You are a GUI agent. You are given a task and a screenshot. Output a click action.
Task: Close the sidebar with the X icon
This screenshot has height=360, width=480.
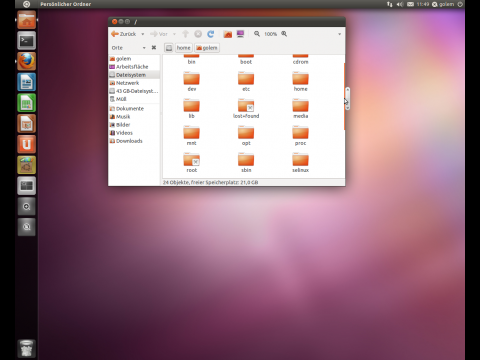154,47
